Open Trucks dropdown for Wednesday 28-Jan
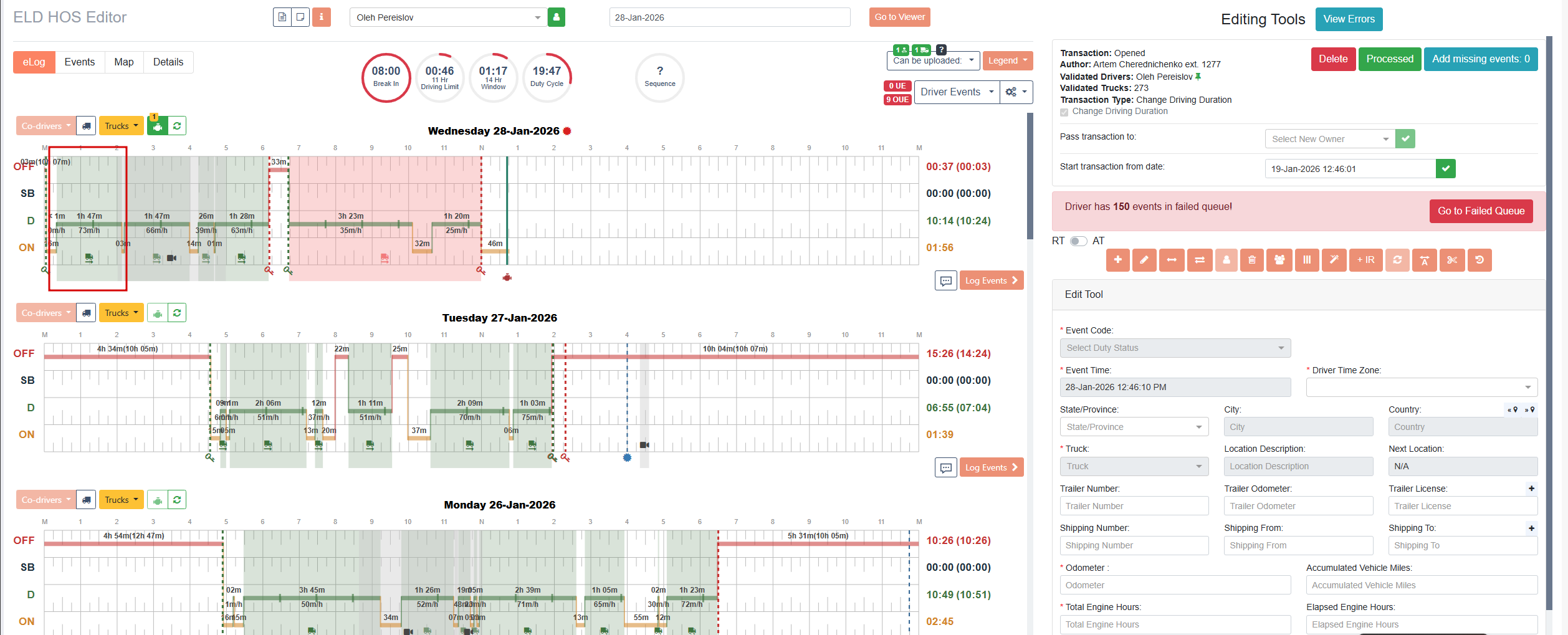1568x635 pixels. point(122,126)
